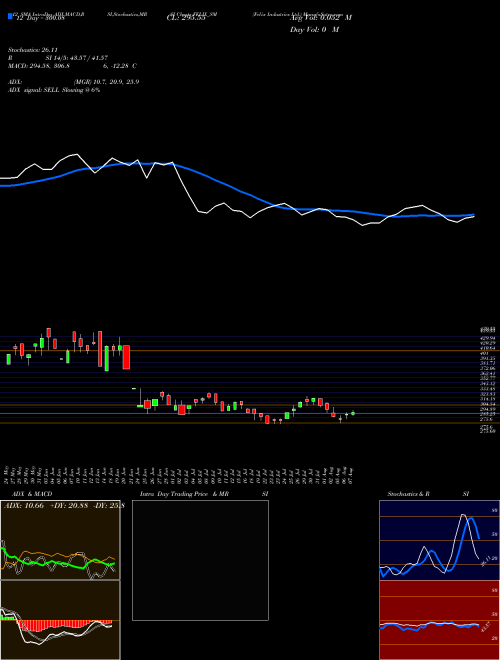
Task: Click the 'Stochastics: 26.11' readout
Action: [x=32, y=49]
